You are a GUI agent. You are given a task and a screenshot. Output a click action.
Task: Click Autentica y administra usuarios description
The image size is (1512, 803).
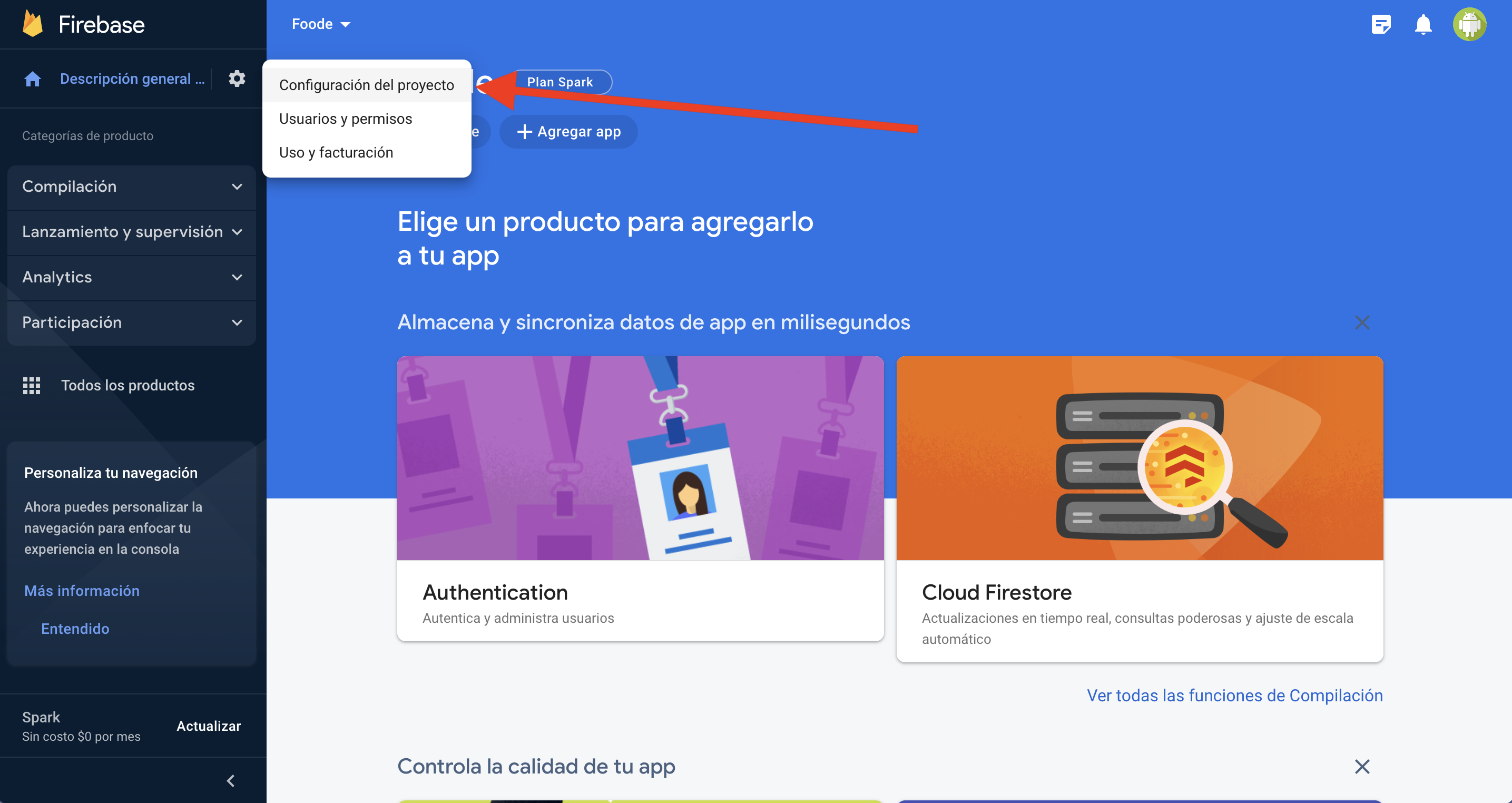coord(518,618)
